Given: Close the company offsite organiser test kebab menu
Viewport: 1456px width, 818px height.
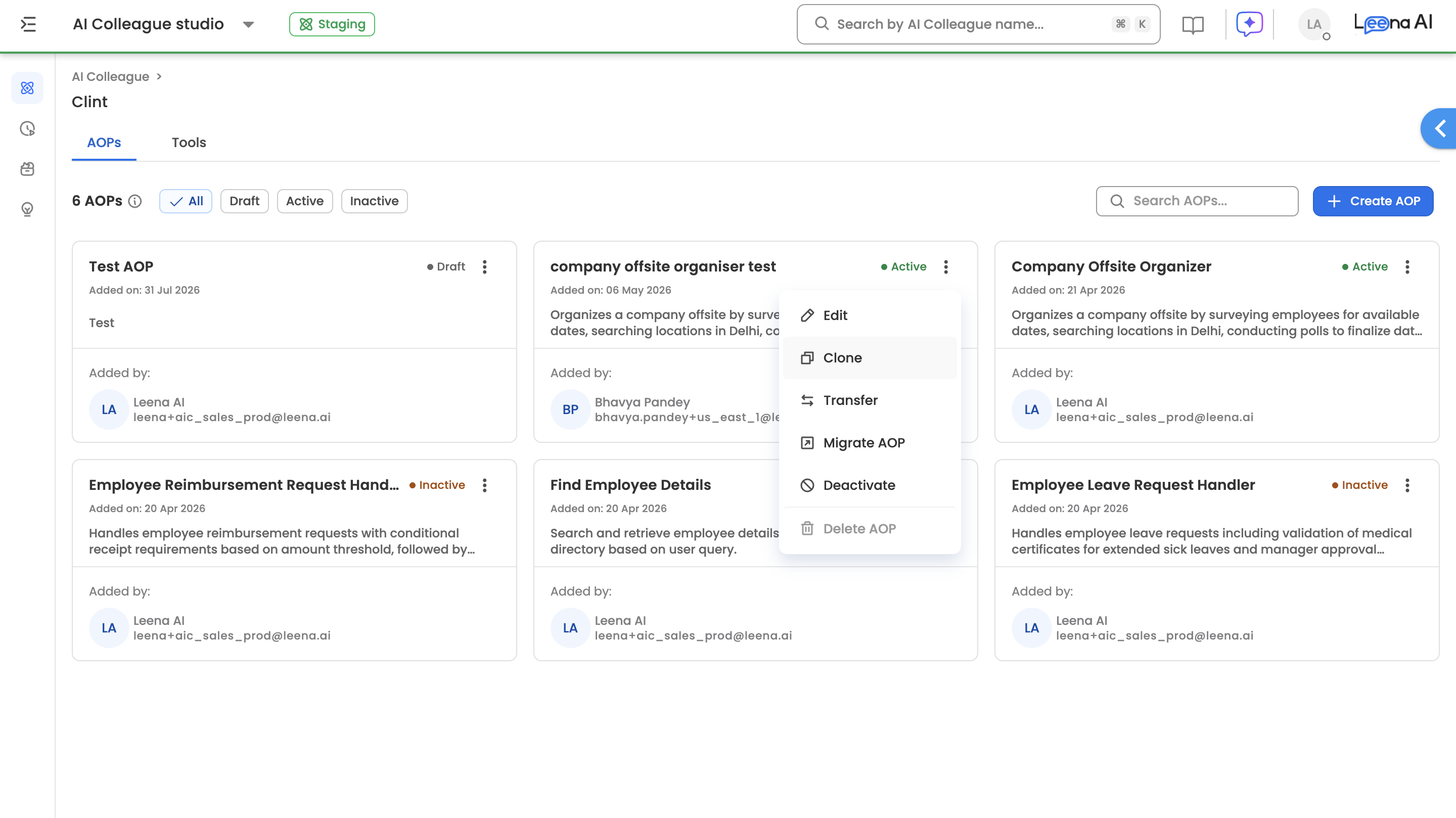Looking at the screenshot, I should (945, 267).
